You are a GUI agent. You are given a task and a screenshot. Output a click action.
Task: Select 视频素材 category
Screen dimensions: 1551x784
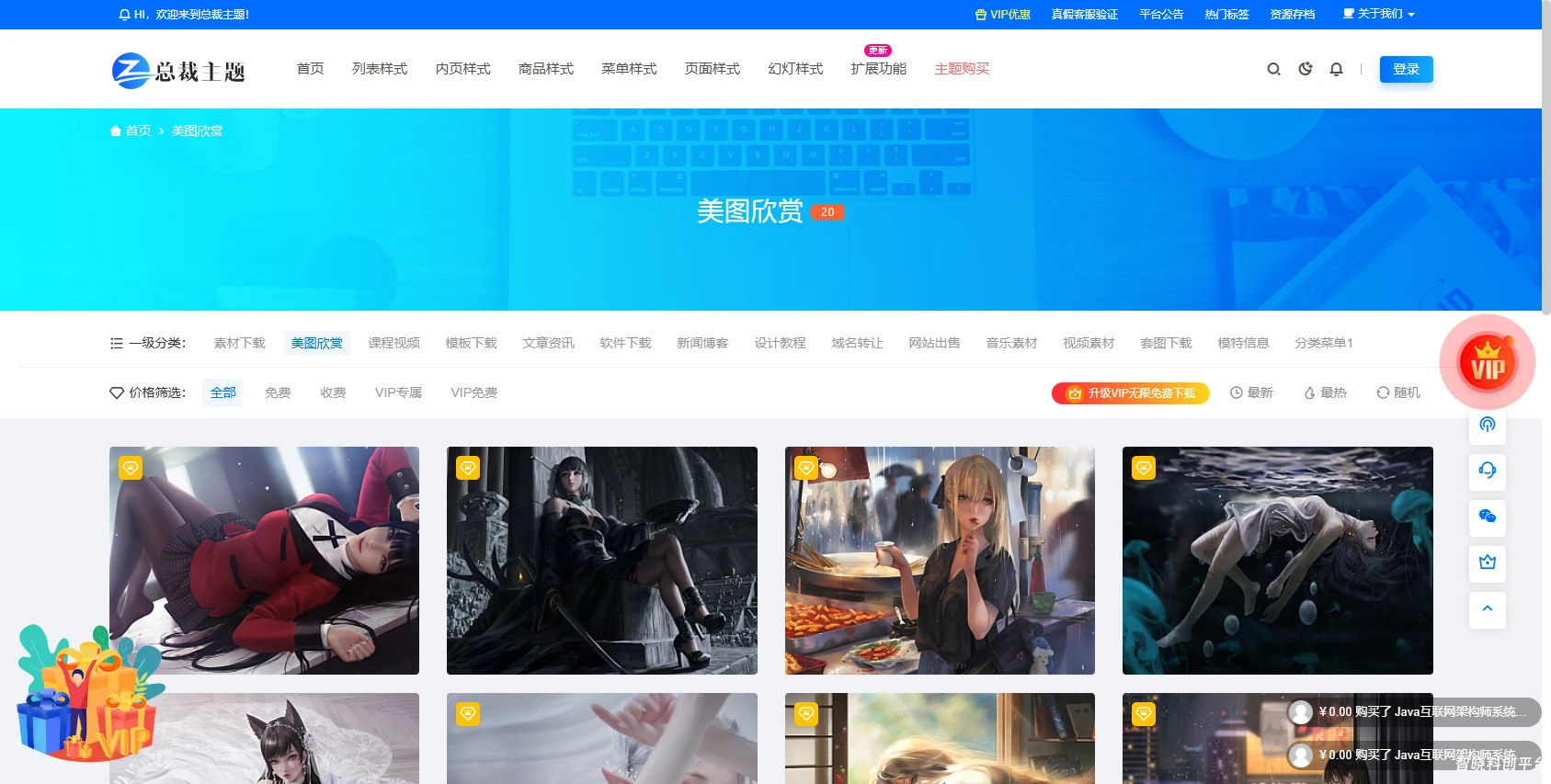(x=1089, y=343)
